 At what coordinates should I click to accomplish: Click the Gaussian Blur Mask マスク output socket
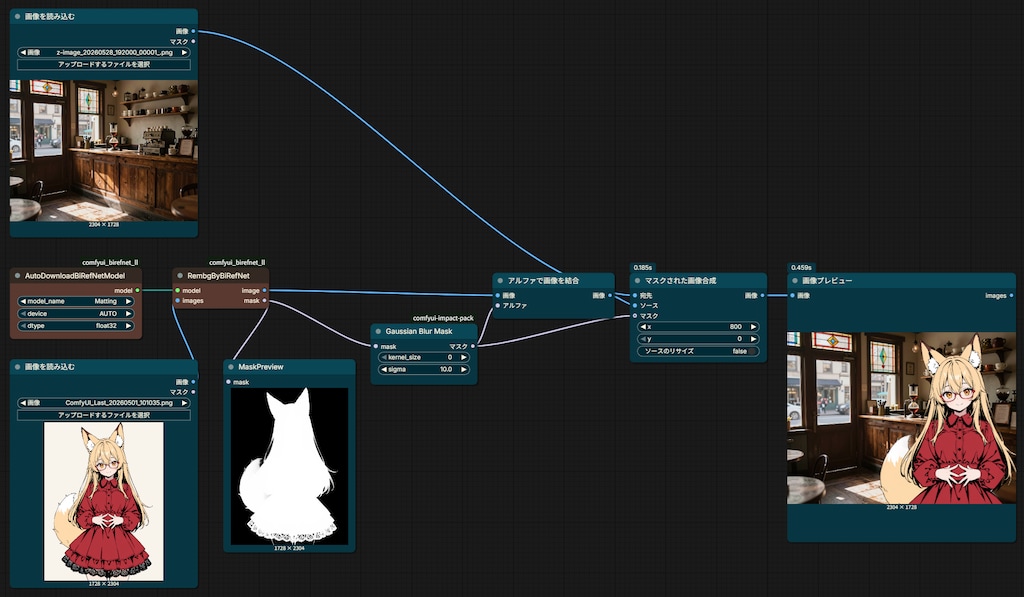[473, 346]
